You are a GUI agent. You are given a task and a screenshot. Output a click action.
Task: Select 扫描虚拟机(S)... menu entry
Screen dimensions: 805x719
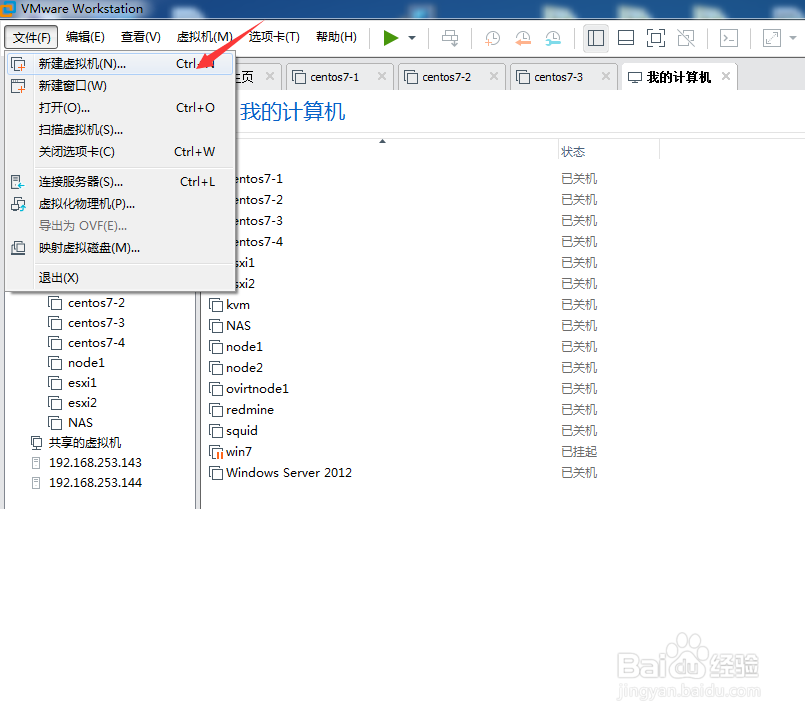[x=120, y=130]
